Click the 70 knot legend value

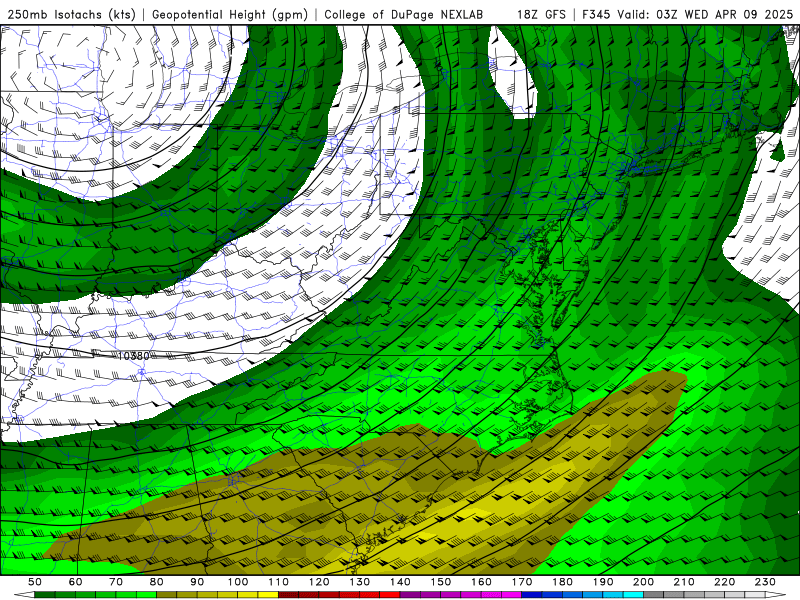click(x=116, y=582)
